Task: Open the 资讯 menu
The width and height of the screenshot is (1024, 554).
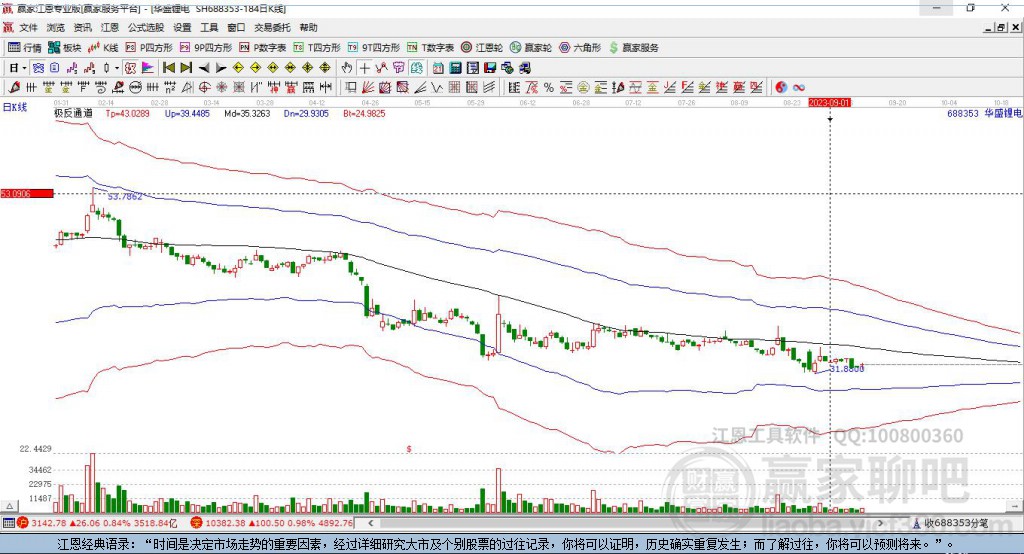Action: pos(82,27)
